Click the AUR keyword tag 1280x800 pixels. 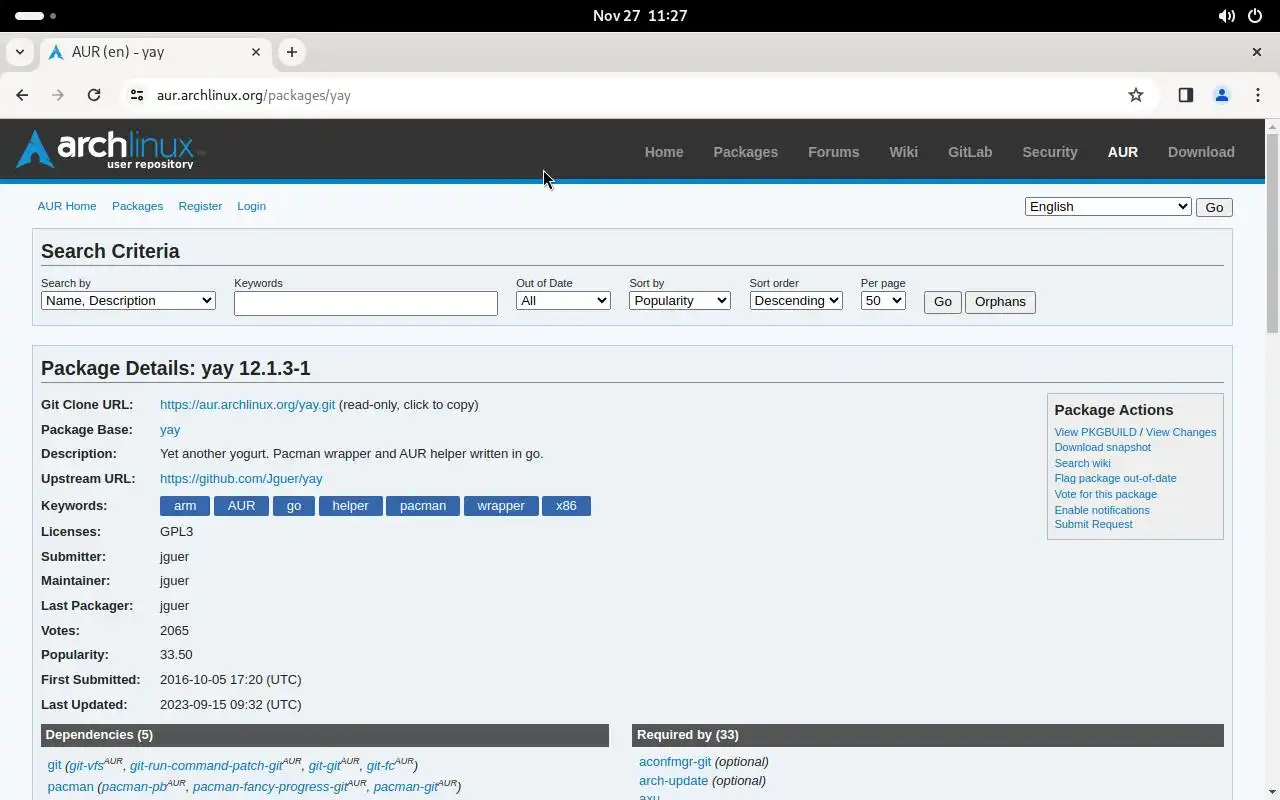[241, 506]
